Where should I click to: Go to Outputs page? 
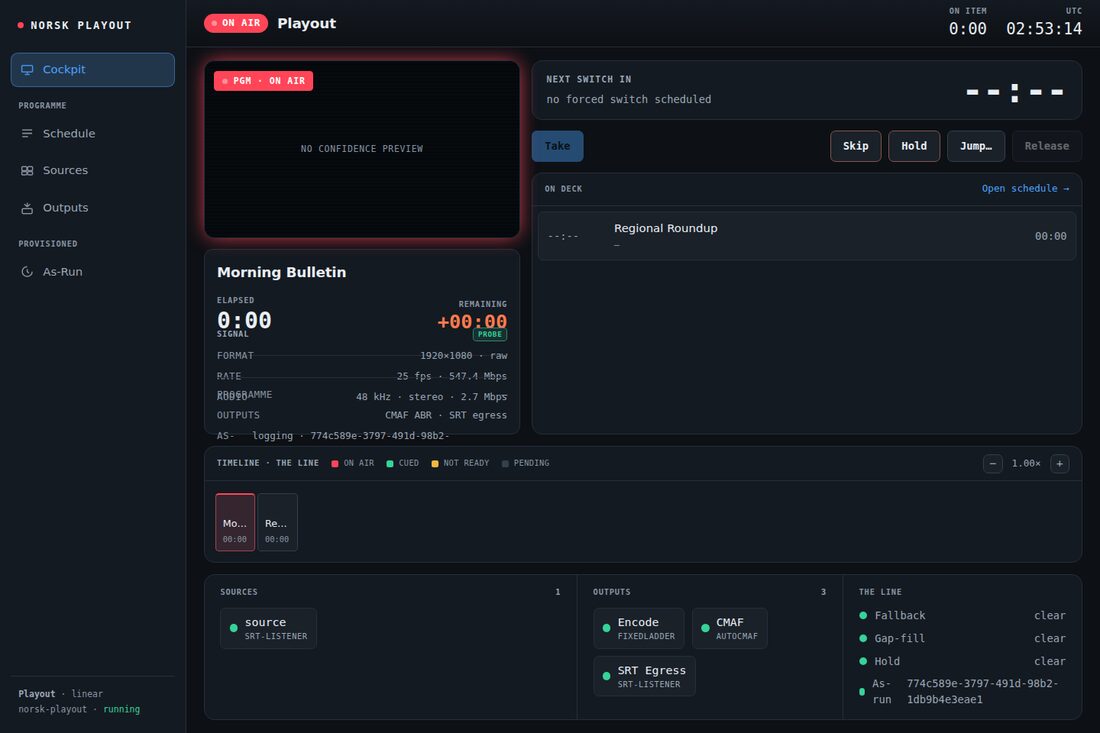93,208
